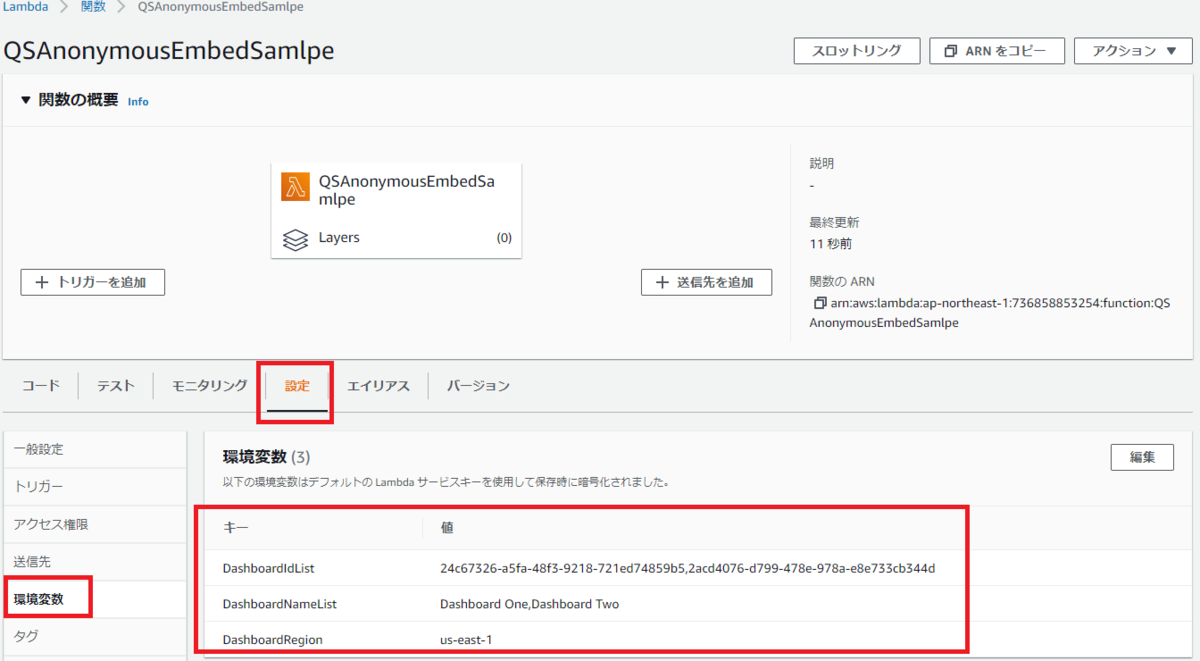Copy function ARN via icon beside ARN text

[820, 303]
